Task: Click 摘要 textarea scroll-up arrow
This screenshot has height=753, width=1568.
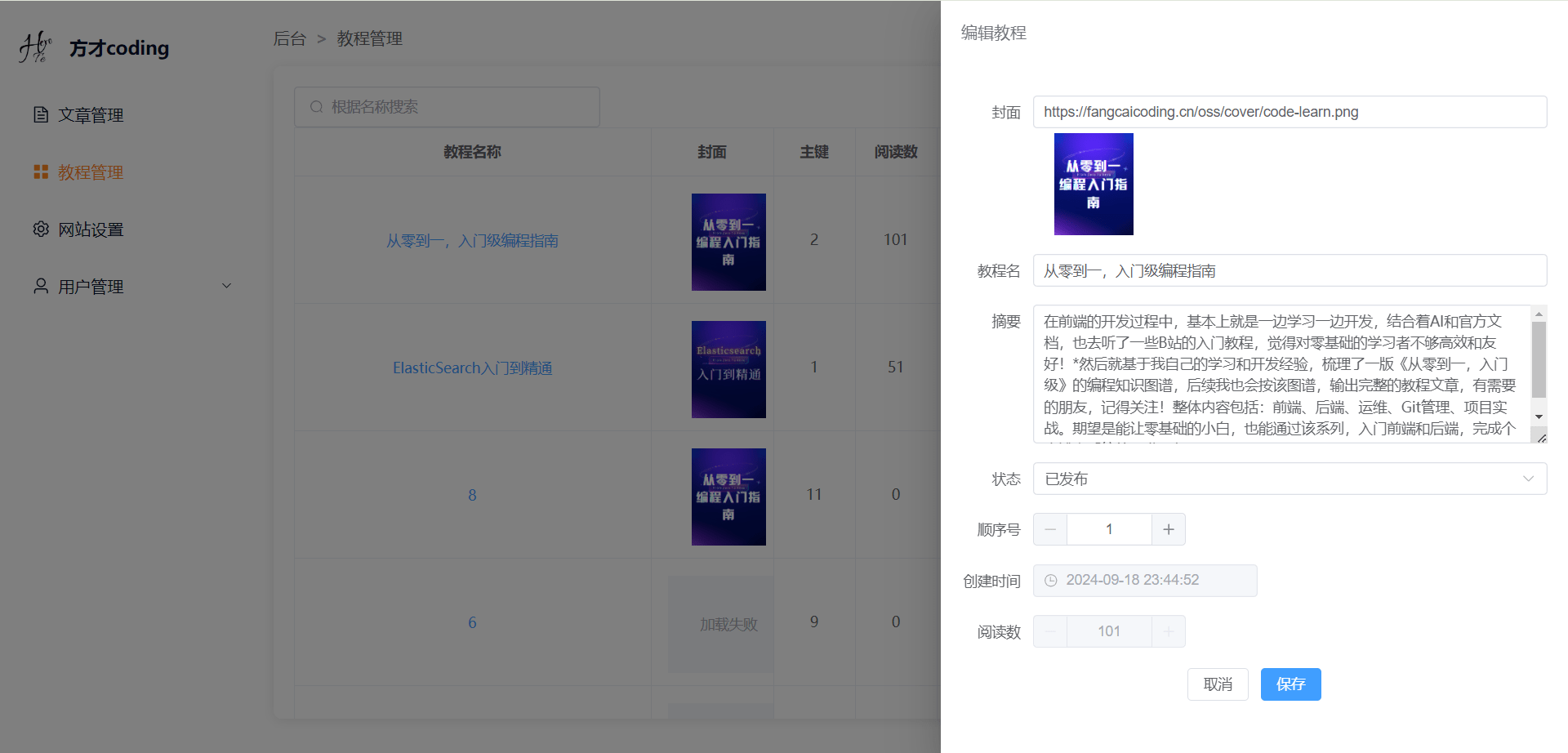Action: click(x=1539, y=314)
